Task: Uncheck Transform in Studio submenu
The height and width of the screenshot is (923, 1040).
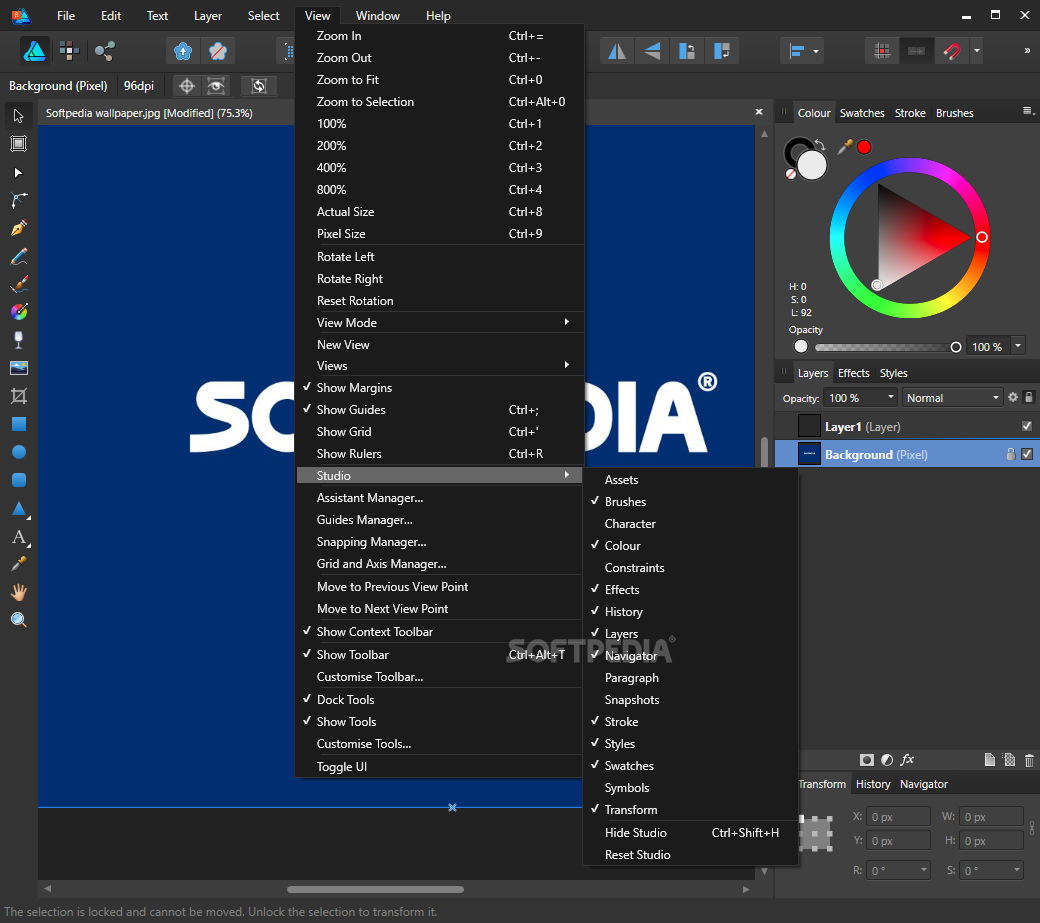Action: (x=690, y=810)
